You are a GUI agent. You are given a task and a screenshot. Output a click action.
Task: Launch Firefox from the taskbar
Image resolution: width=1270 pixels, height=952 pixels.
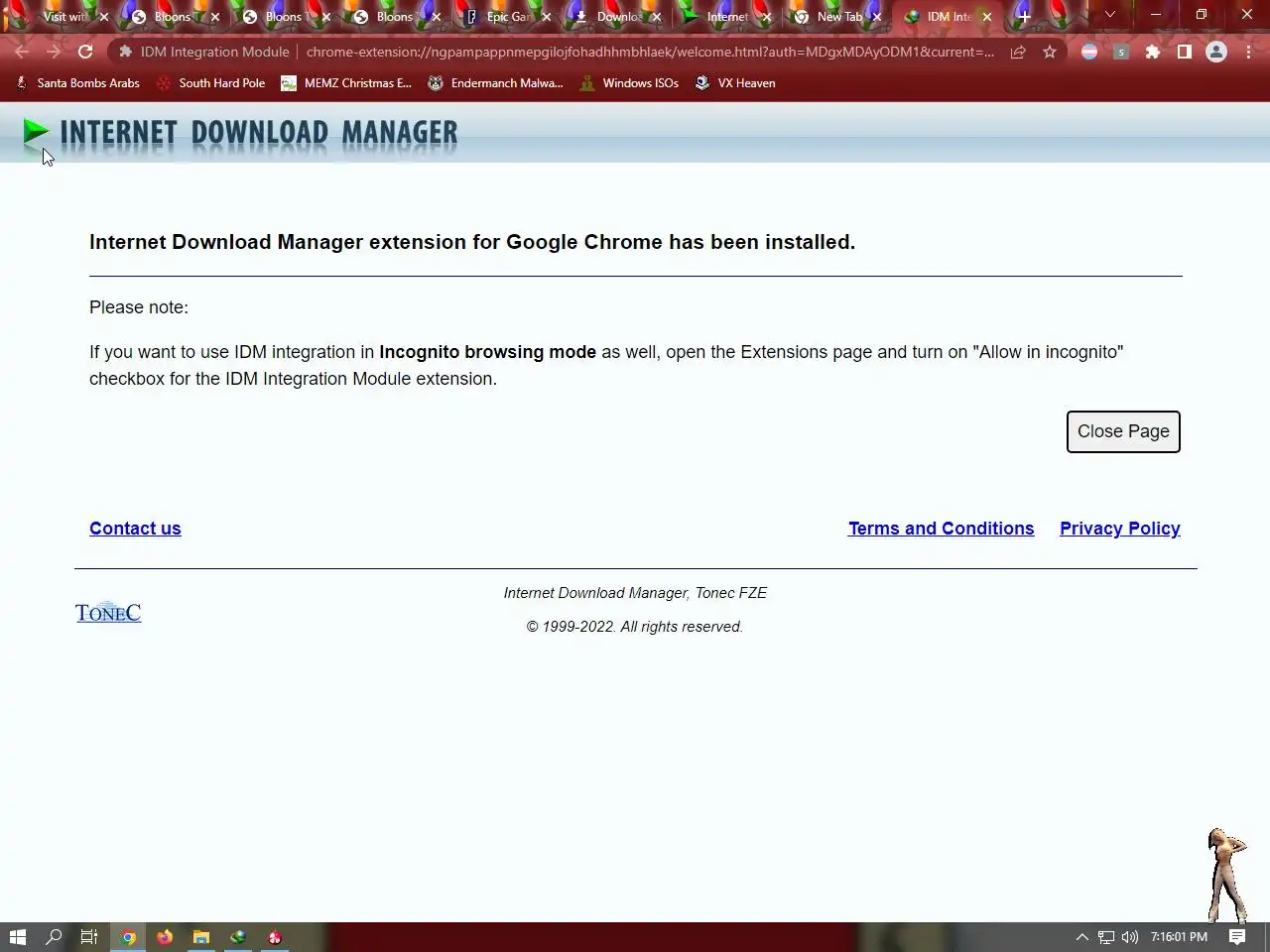tap(165, 937)
